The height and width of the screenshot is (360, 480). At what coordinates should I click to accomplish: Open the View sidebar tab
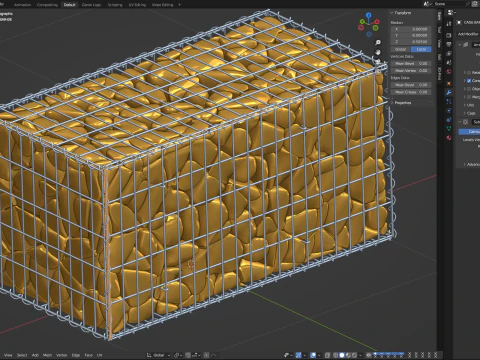(x=440, y=43)
